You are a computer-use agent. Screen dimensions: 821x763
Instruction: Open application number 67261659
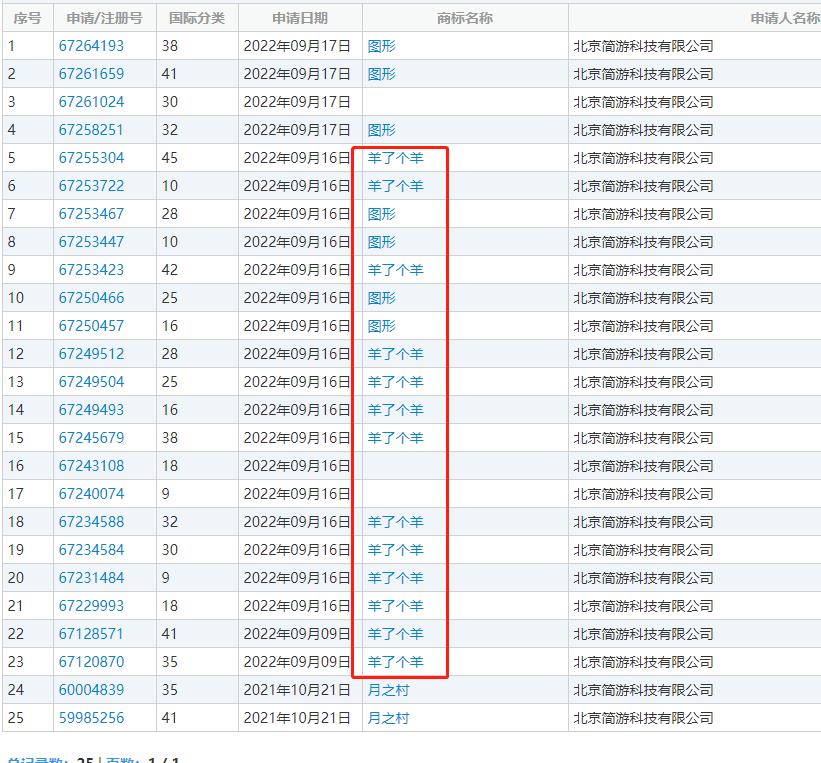[91, 74]
